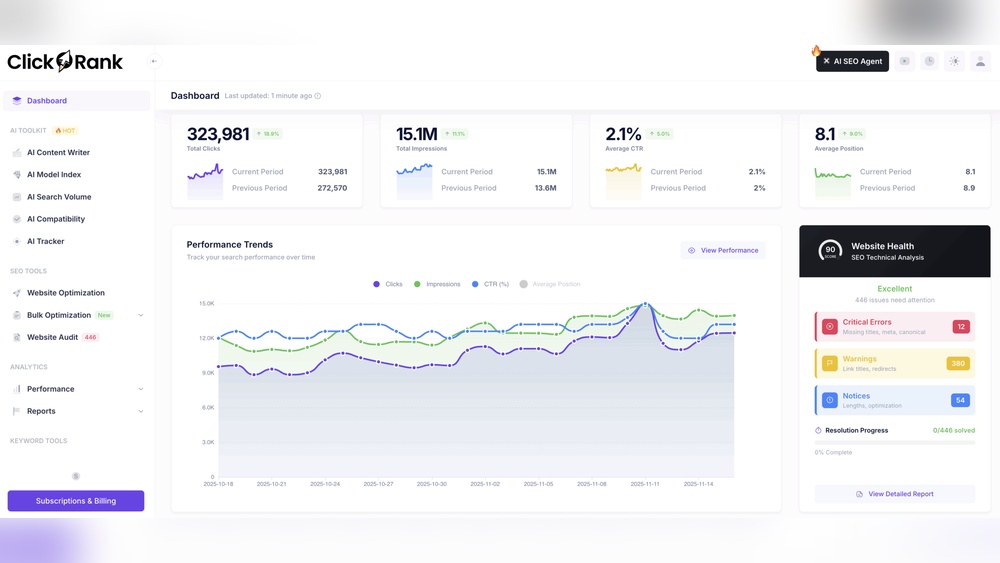Expand the Performance menu chevron
The image size is (1000, 563).
pyautogui.click(x=140, y=389)
